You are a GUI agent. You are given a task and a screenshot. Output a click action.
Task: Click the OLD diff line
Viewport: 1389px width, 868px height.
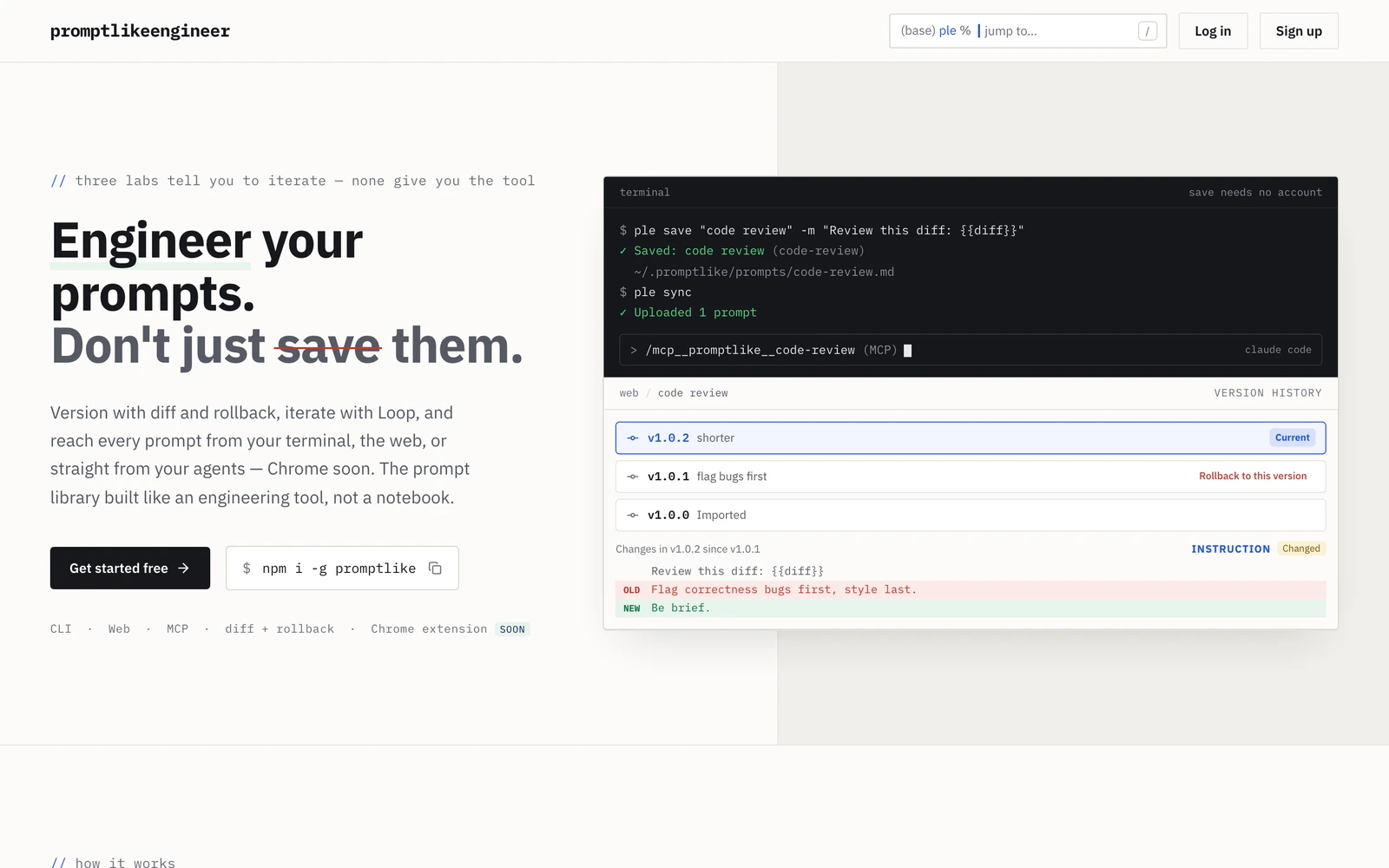(971, 589)
